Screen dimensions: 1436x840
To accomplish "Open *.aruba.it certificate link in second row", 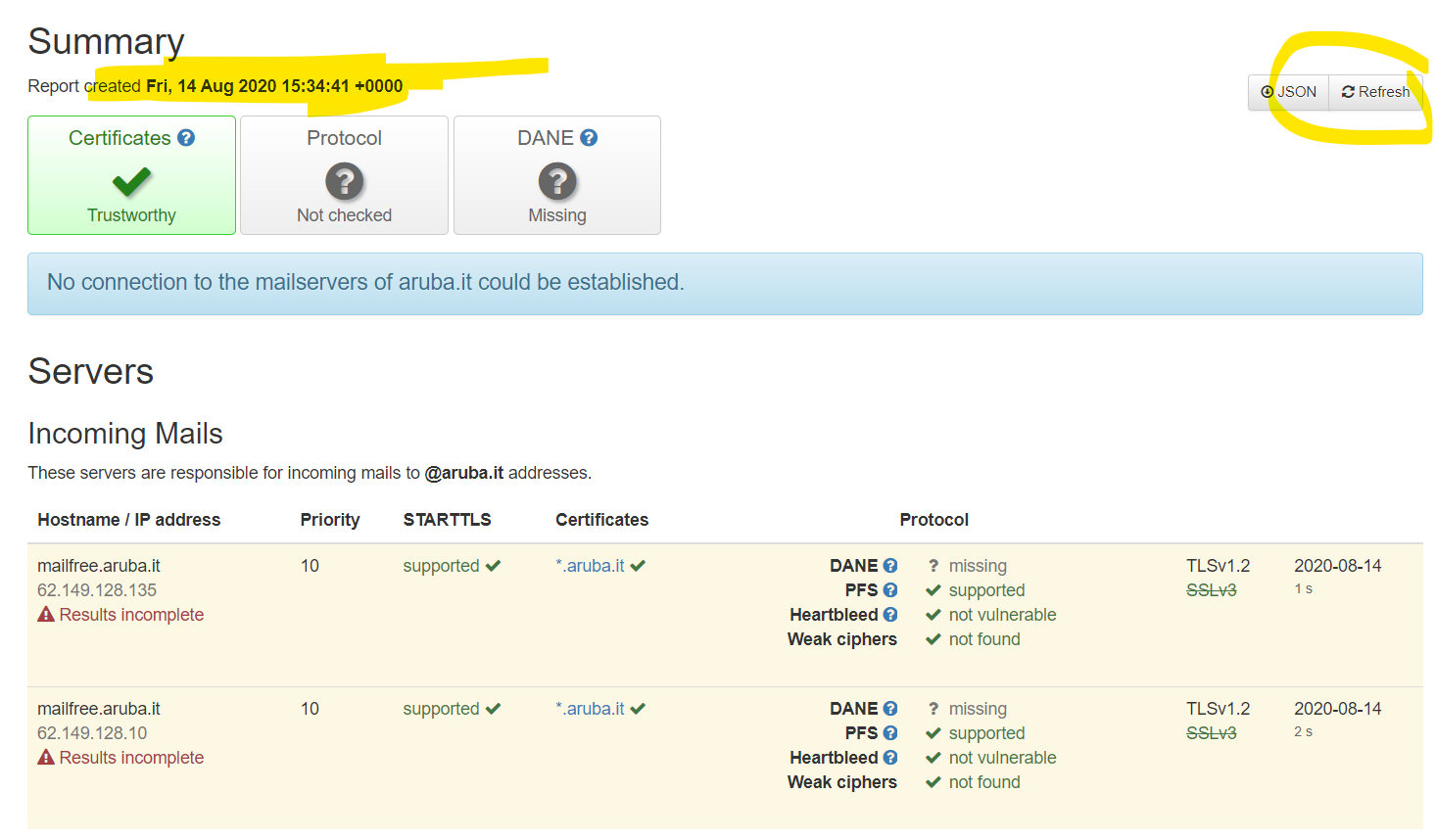I will tap(591, 709).
